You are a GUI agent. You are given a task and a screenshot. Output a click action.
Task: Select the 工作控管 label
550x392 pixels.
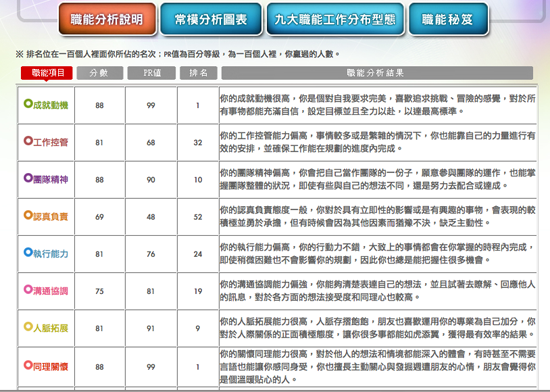point(51,142)
